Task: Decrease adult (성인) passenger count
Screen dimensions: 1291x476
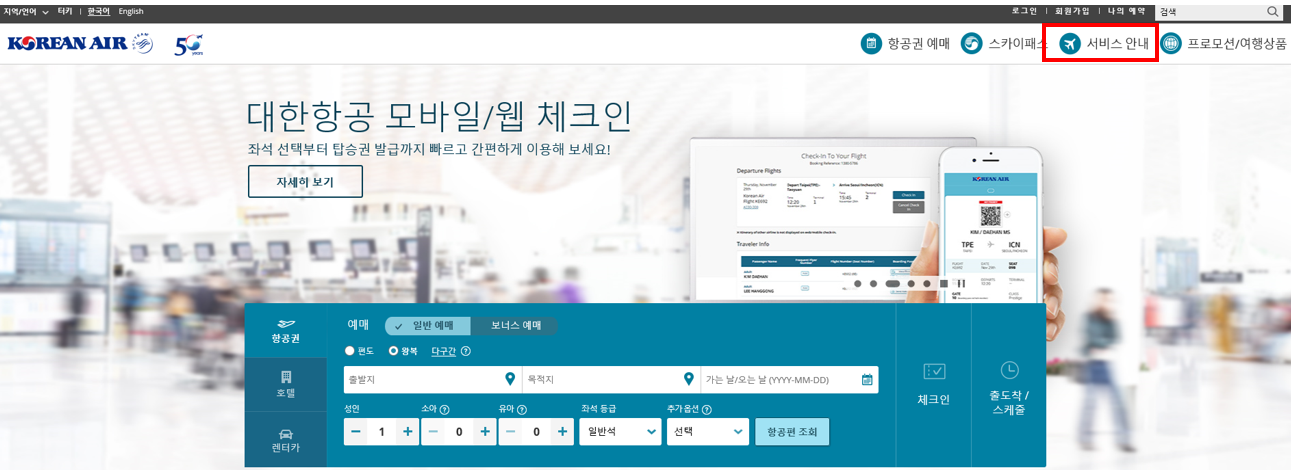Action: point(355,432)
